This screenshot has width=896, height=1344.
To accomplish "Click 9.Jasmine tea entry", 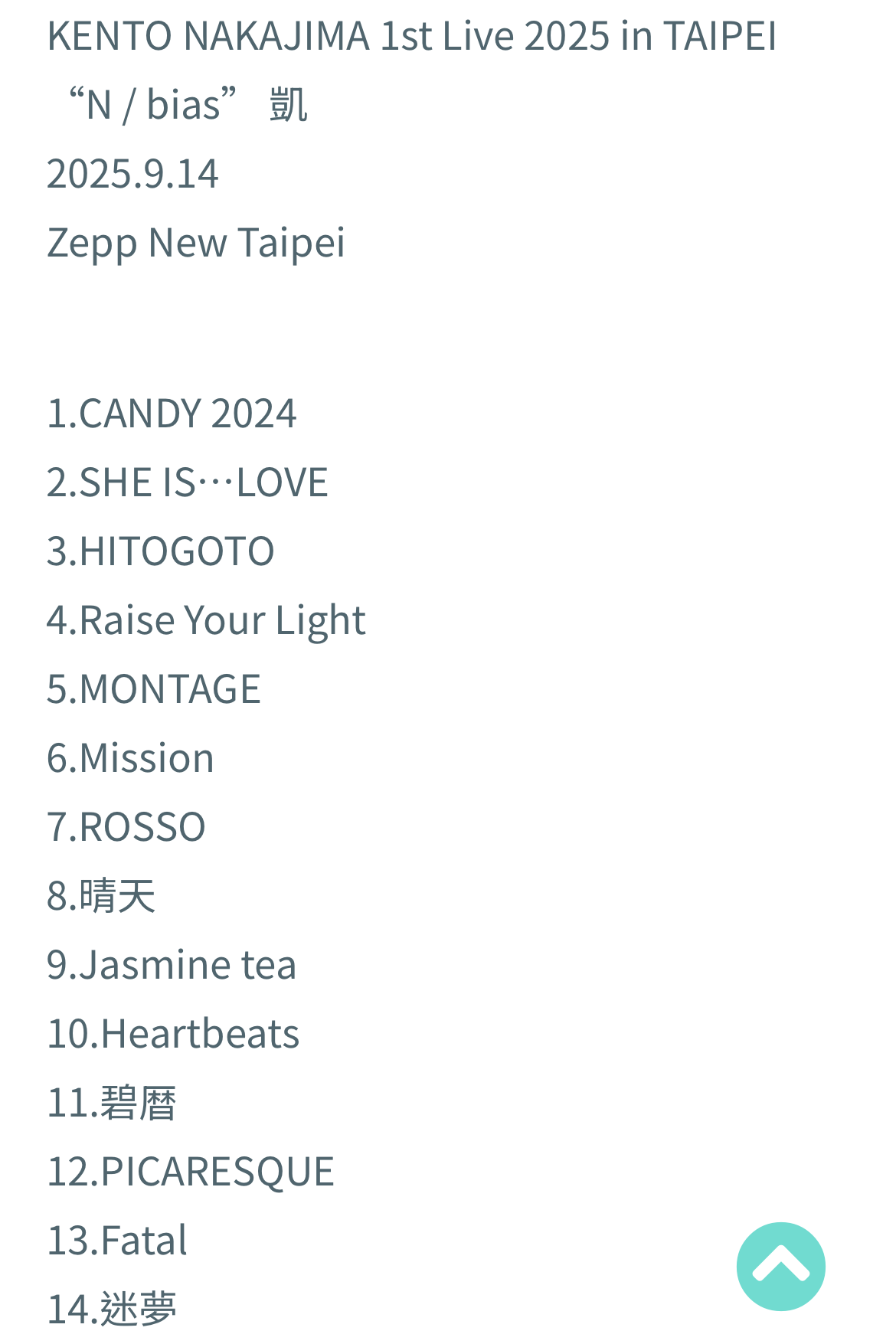I will click(x=172, y=965).
